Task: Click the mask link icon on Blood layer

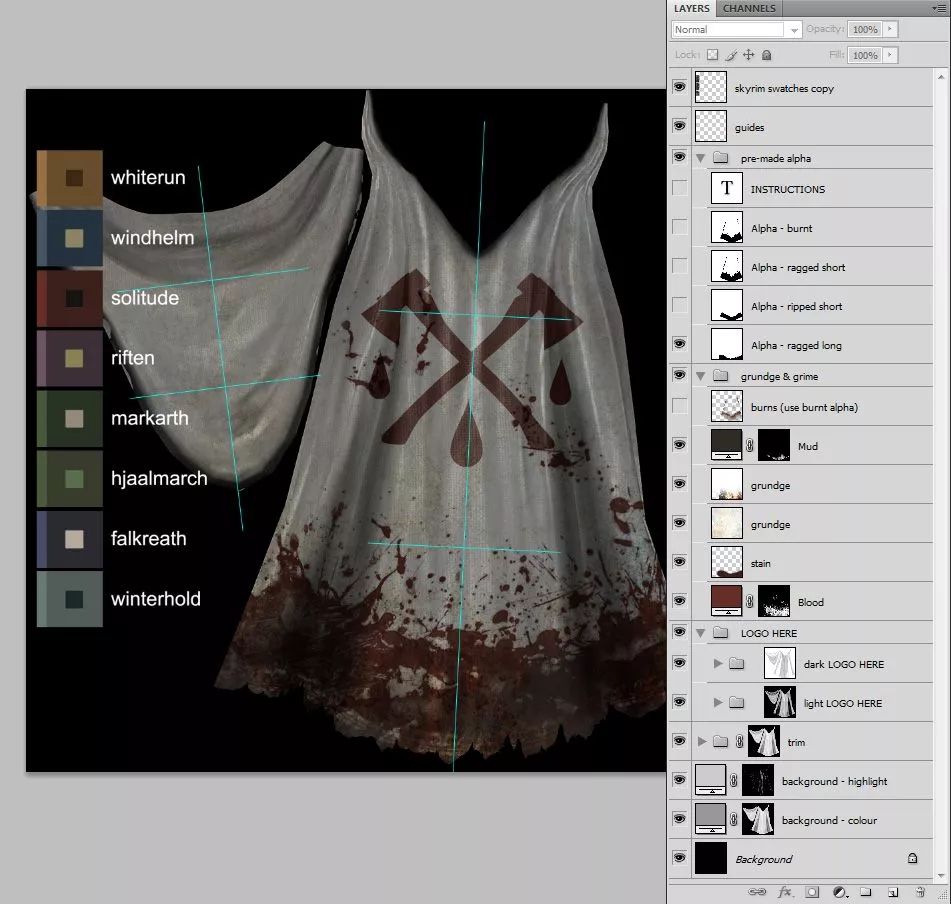Action: pos(750,601)
